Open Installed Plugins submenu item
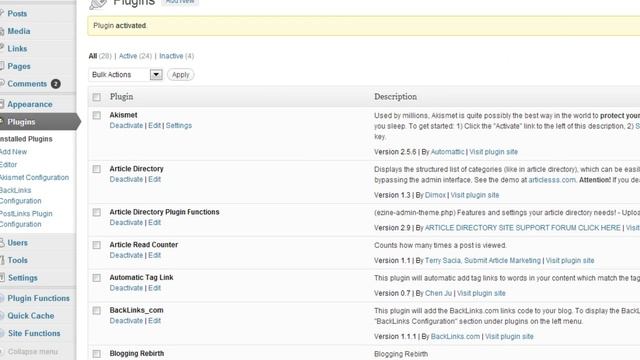Screen dimensions: 640x360 tap(26, 139)
